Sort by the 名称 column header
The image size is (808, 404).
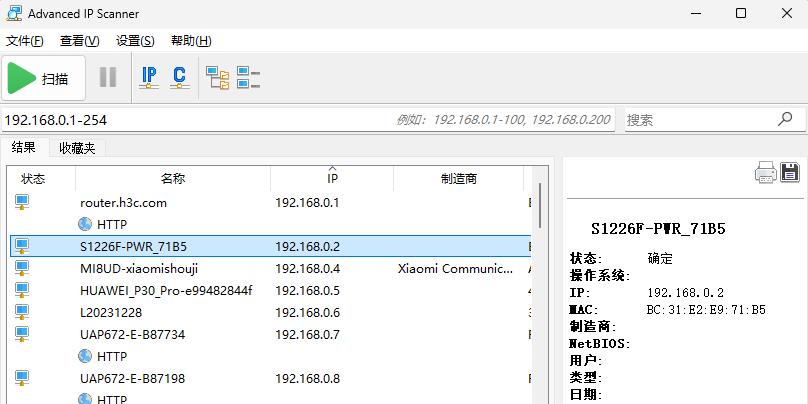[173, 179]
